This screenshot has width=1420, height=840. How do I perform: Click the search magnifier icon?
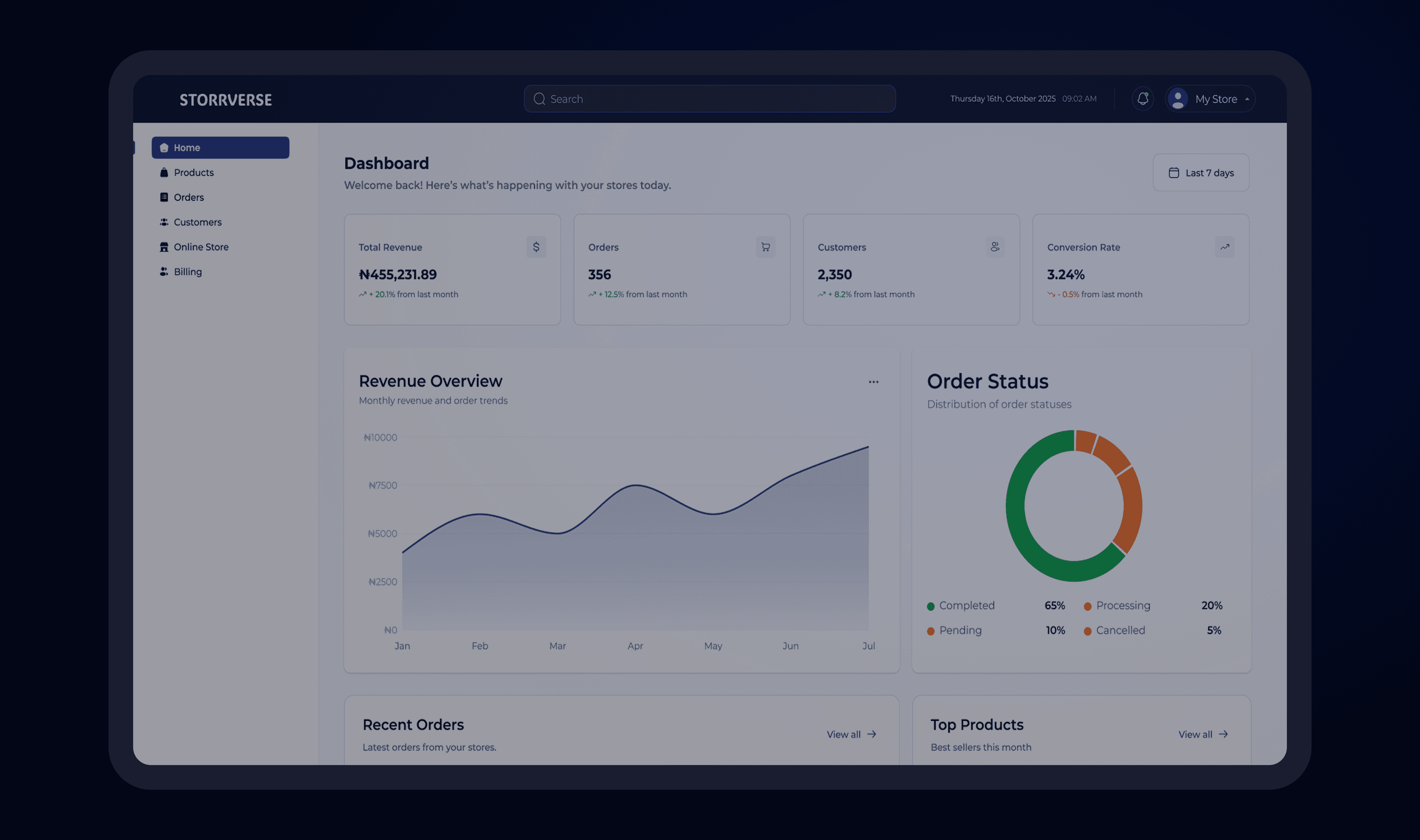tap(540, 99)
